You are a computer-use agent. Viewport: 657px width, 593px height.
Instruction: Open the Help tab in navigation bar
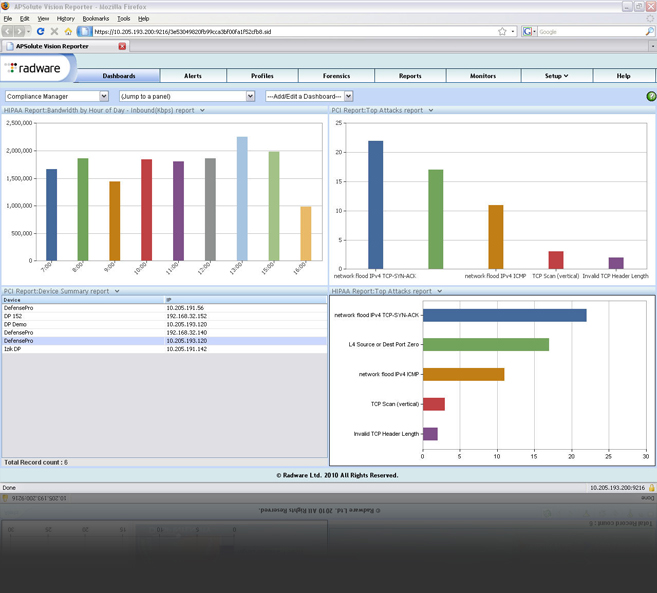(x=623, y=76)
